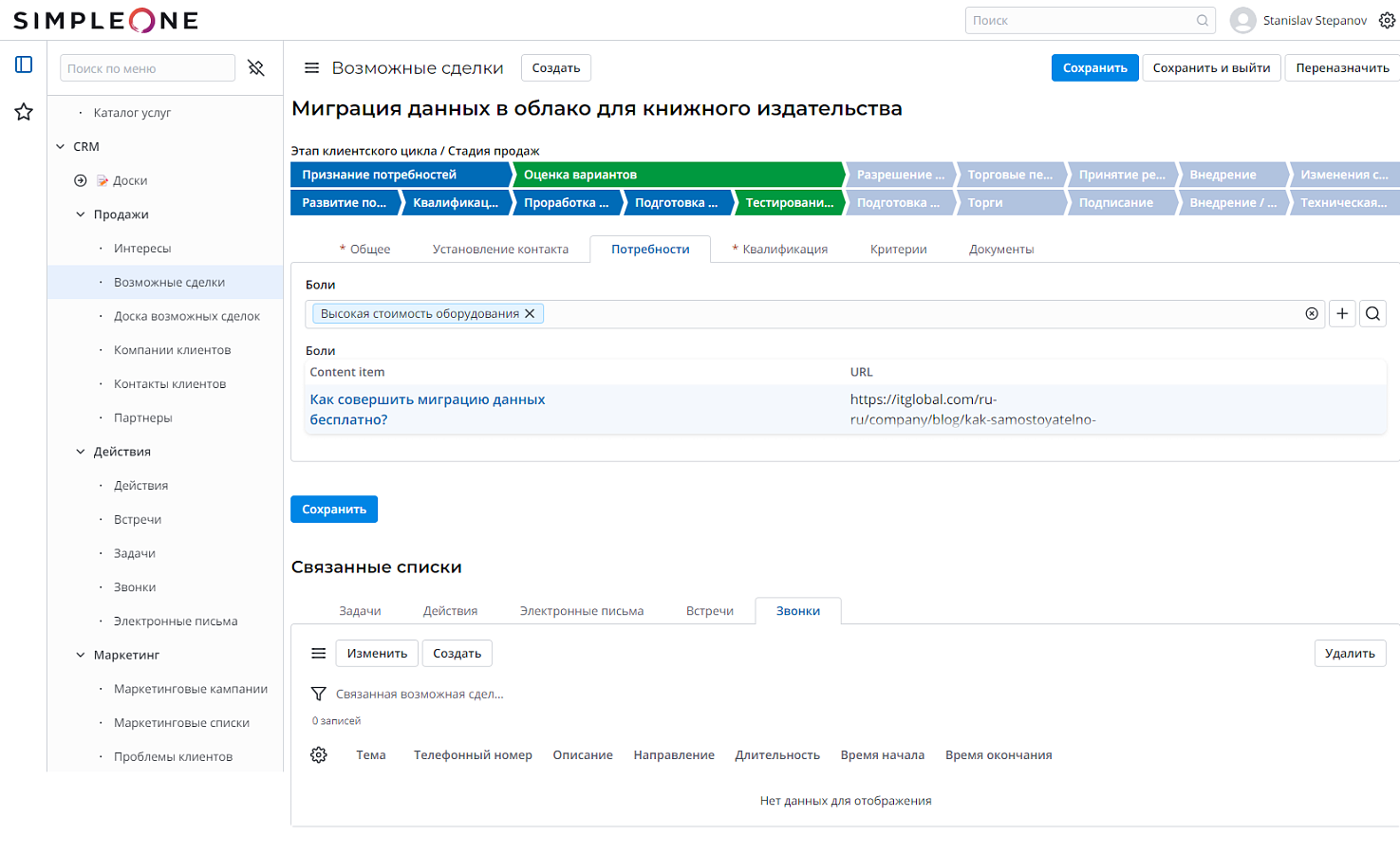The height and width of the screenshot is (854, 1400).
Task: Open the favorites star icon
Action: pos(24,112)
